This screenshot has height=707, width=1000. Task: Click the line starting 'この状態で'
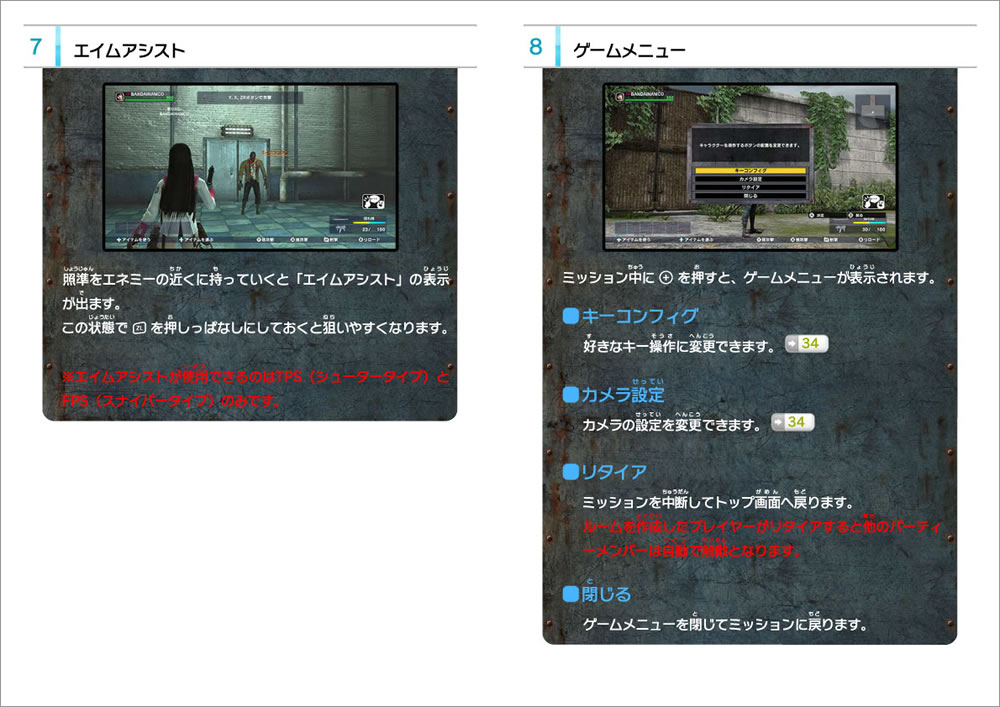(x=255, y=328)
